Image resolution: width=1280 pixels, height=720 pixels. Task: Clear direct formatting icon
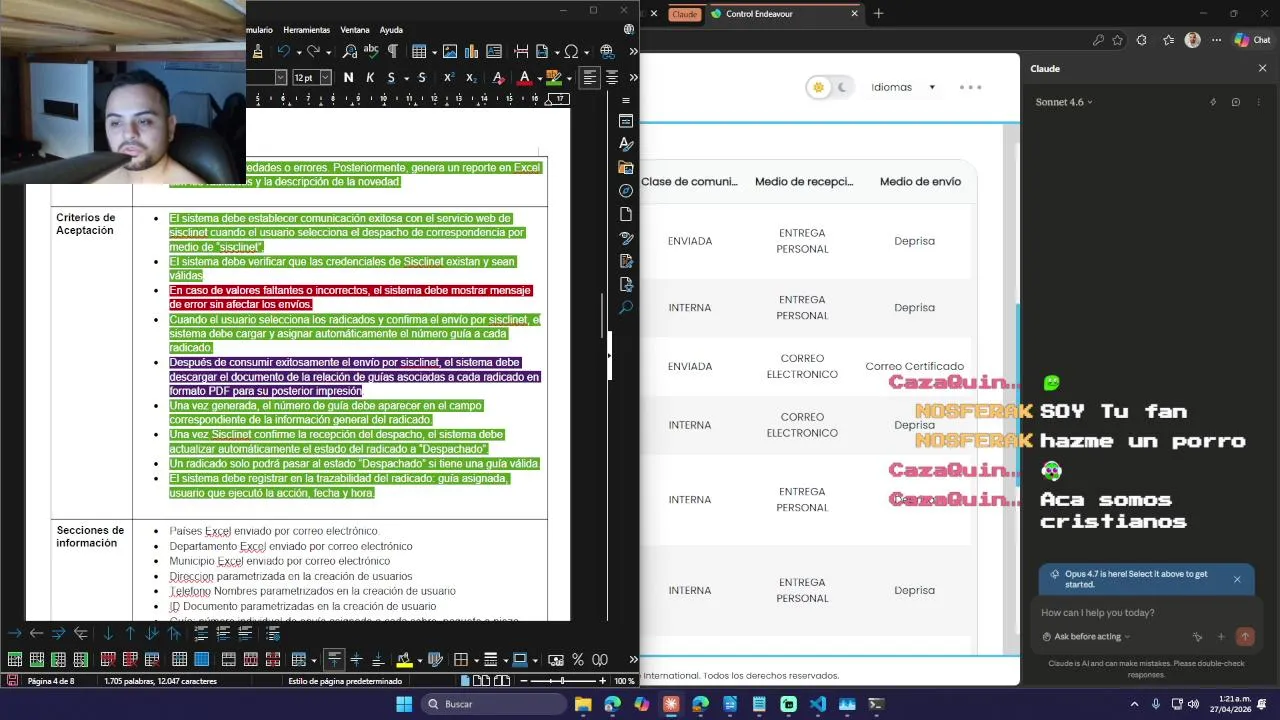(x=498, y=78)
